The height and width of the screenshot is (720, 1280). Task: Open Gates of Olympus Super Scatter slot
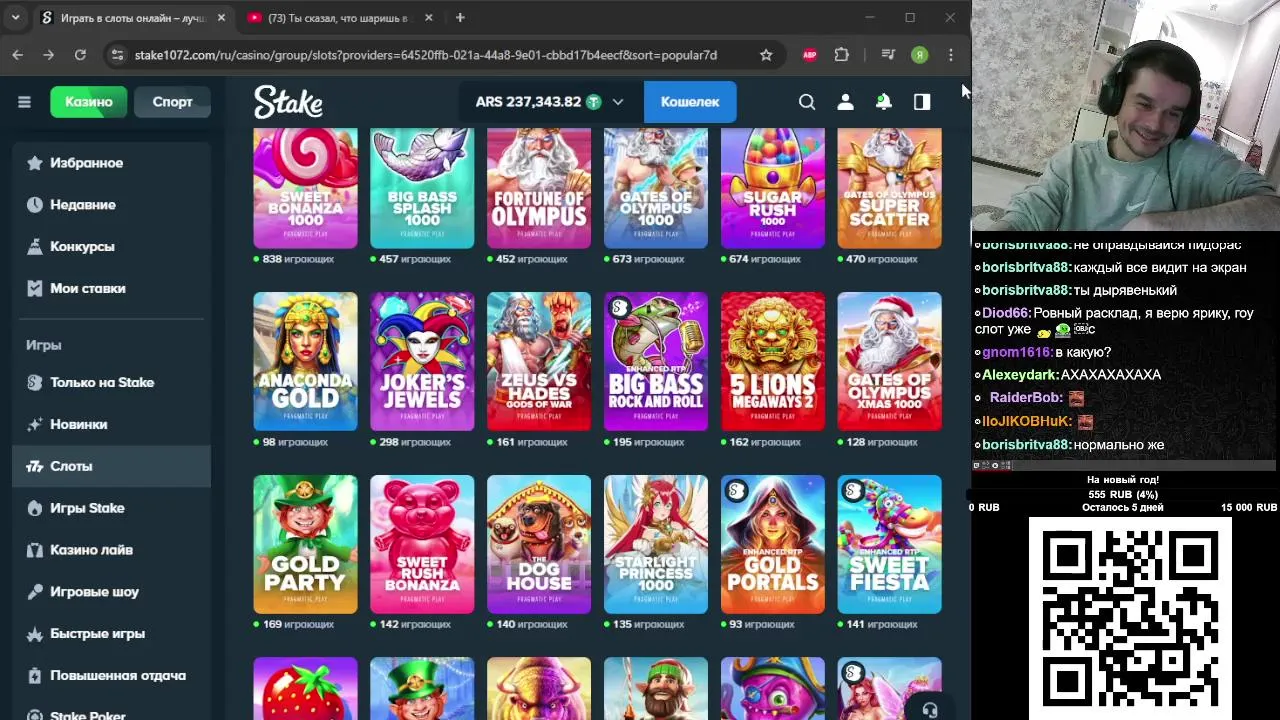[x=889, y=188]
